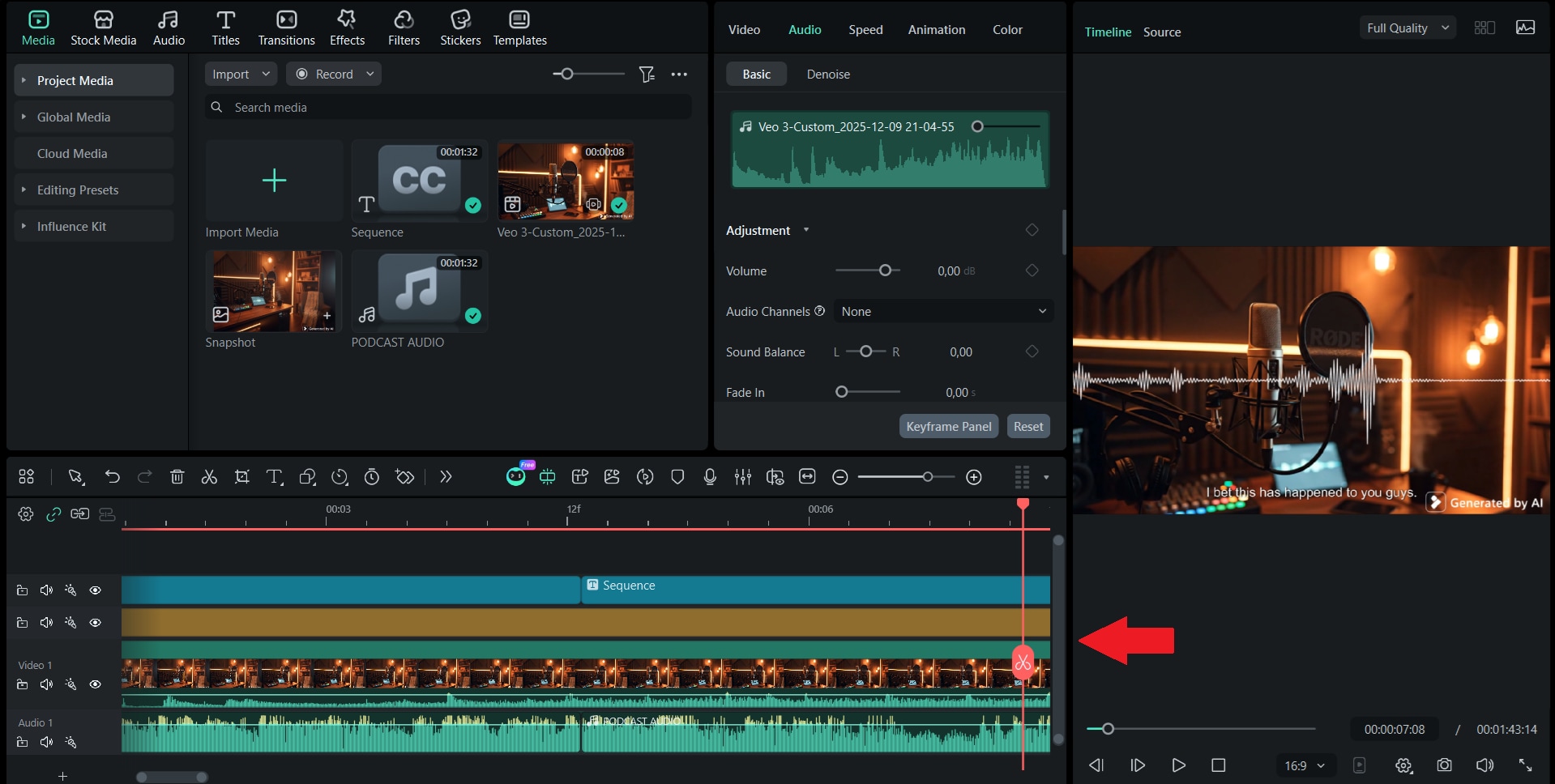1555x784 pixels.
Task: Open the Transitions panel
Action: tap(285, 27)
